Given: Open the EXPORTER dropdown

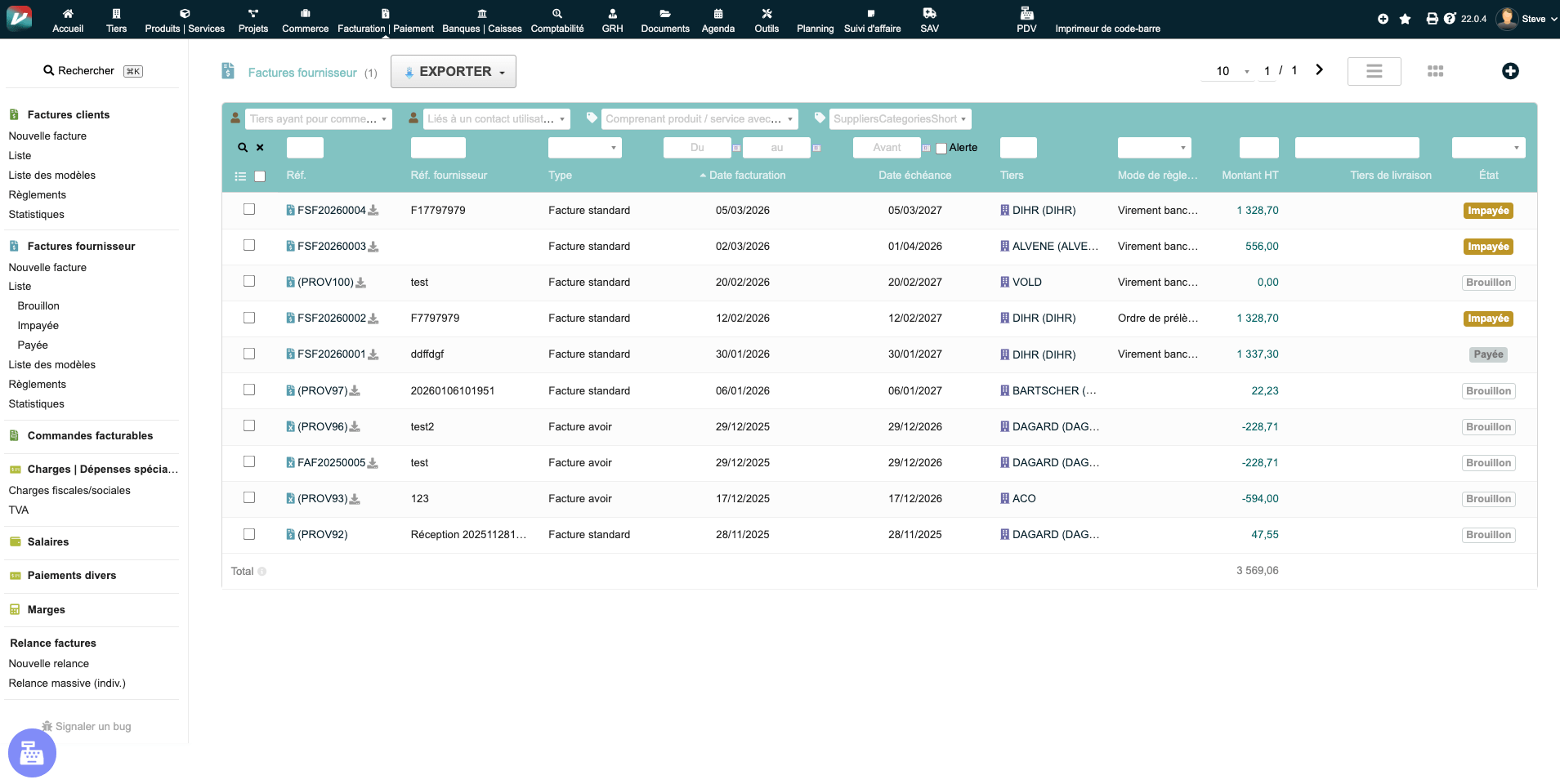Looking at the screenshot, I should pyautogui.click(x=454, y=72).
